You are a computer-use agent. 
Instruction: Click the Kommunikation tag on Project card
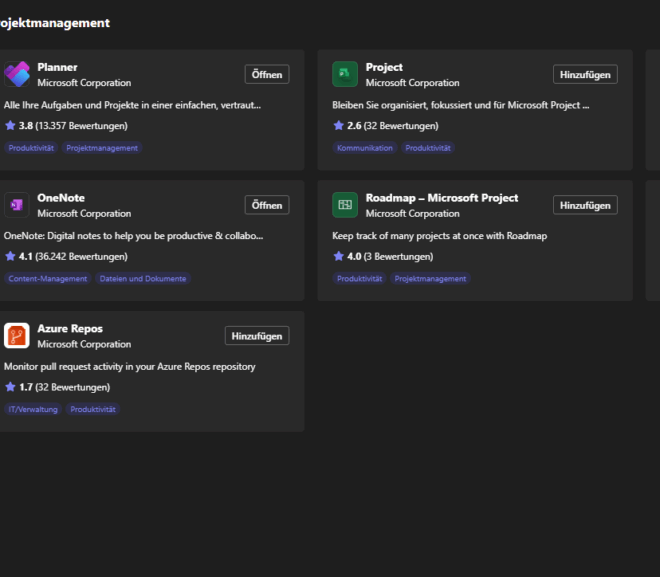[365, 148]
